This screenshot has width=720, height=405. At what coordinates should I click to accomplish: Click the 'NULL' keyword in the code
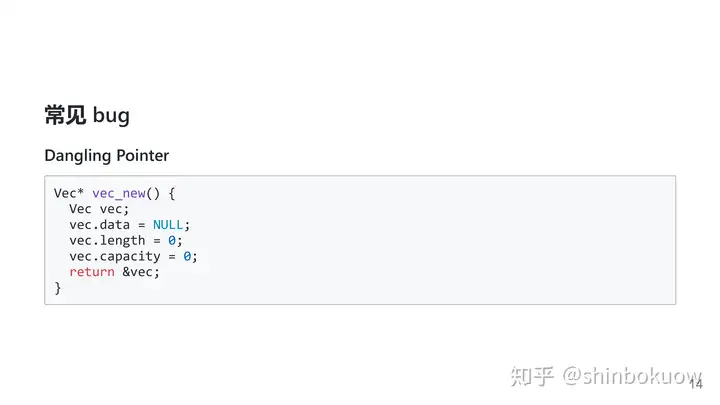coord(168,225)
